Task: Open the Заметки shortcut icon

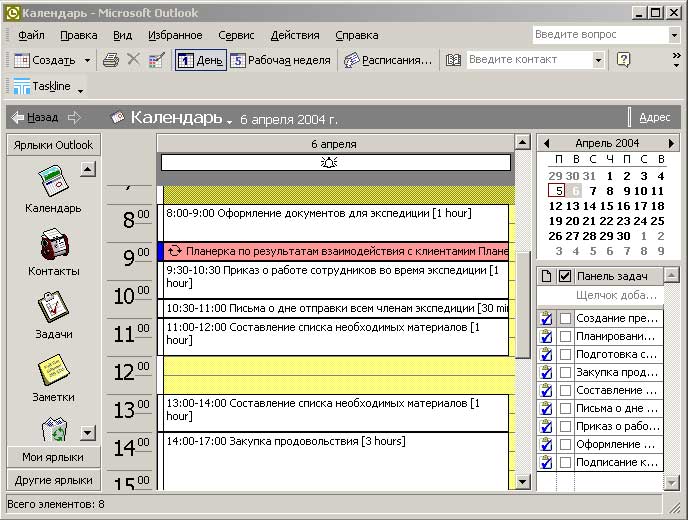Action: click(x=52, y=370)
